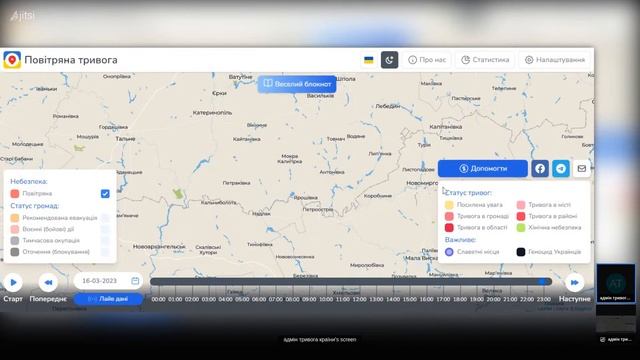Click Катеринопіль label on the map
The height and width of the screenshot is (360, 640).
click(x=212, y=112)
